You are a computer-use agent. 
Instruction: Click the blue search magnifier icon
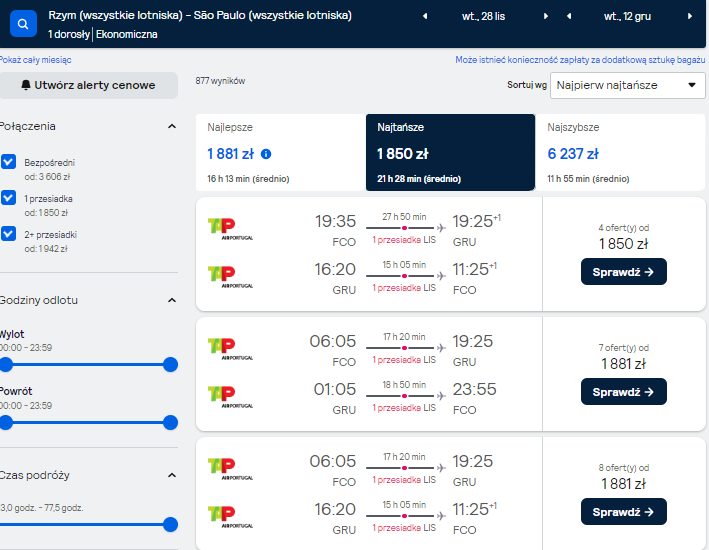coord(23,24)
